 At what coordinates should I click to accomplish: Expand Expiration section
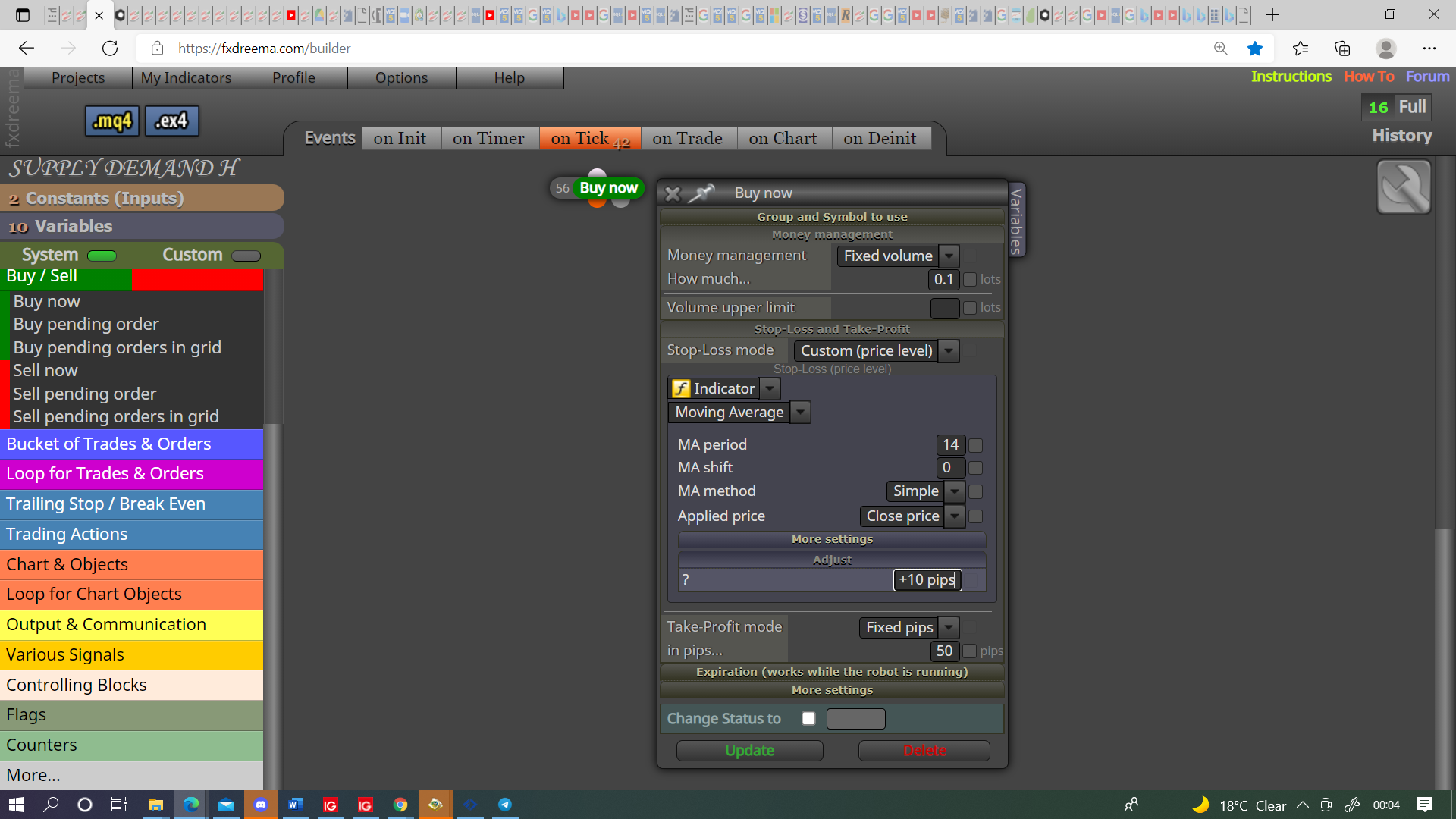click(832, 672)
